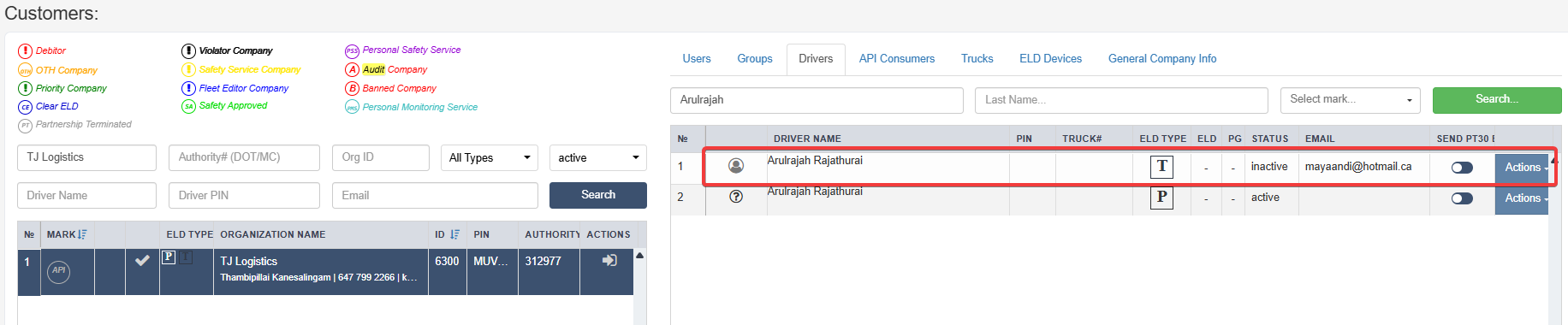Click the Debitor legend icon
Viewport: 1568px width, 325px height.
tap(25, 51)
